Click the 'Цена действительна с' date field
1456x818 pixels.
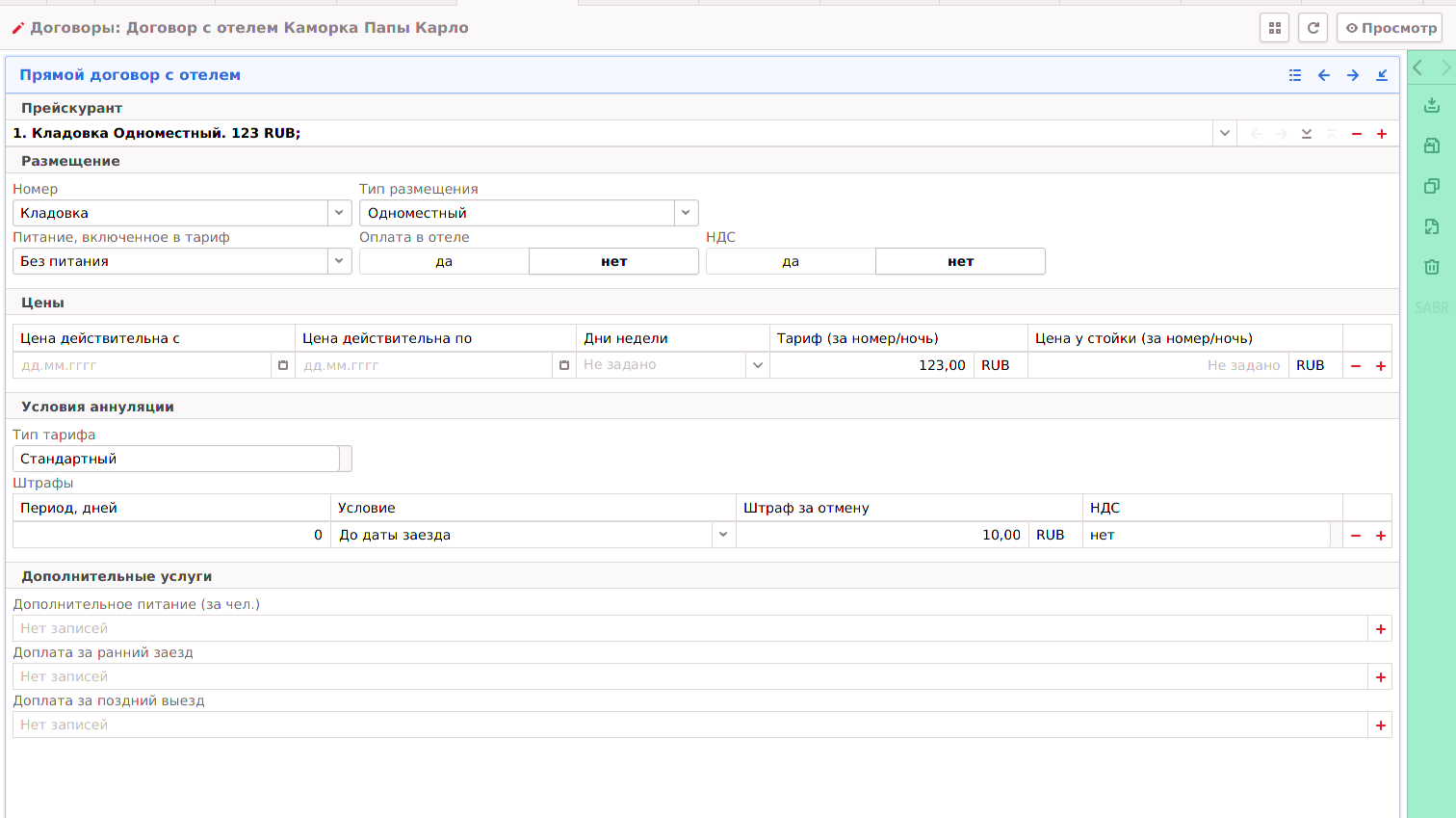click(143, 365)
